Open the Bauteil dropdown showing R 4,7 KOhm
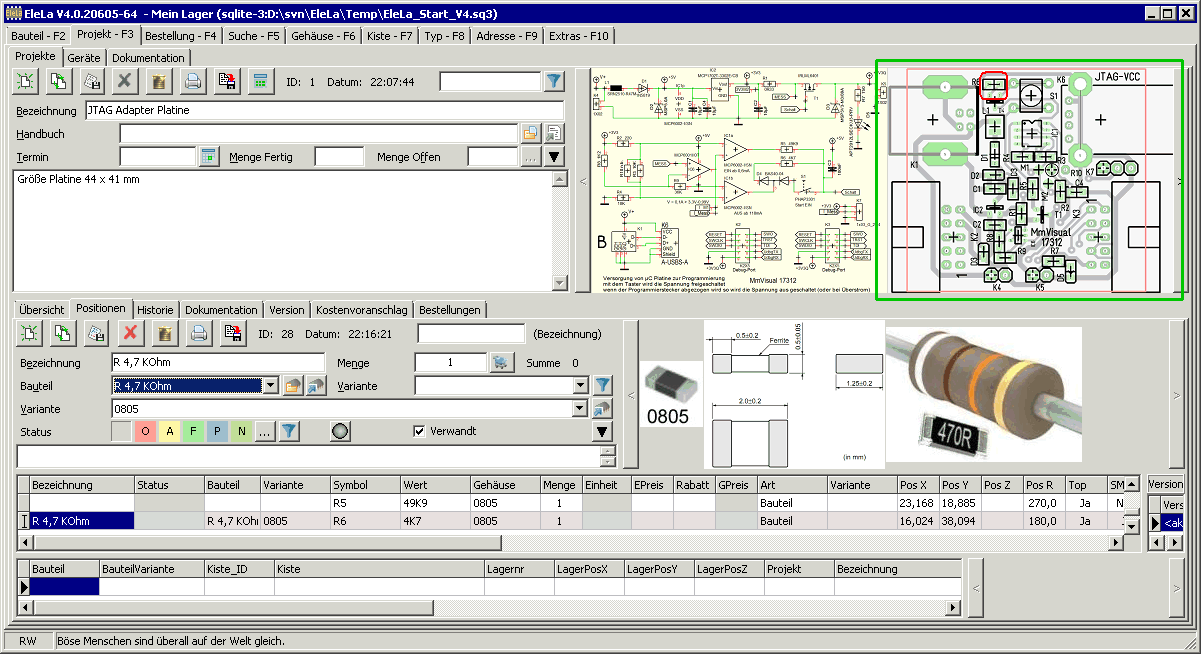Viewport: 1201px width, 654px height. pyautogui.click(x=269, y=385)
